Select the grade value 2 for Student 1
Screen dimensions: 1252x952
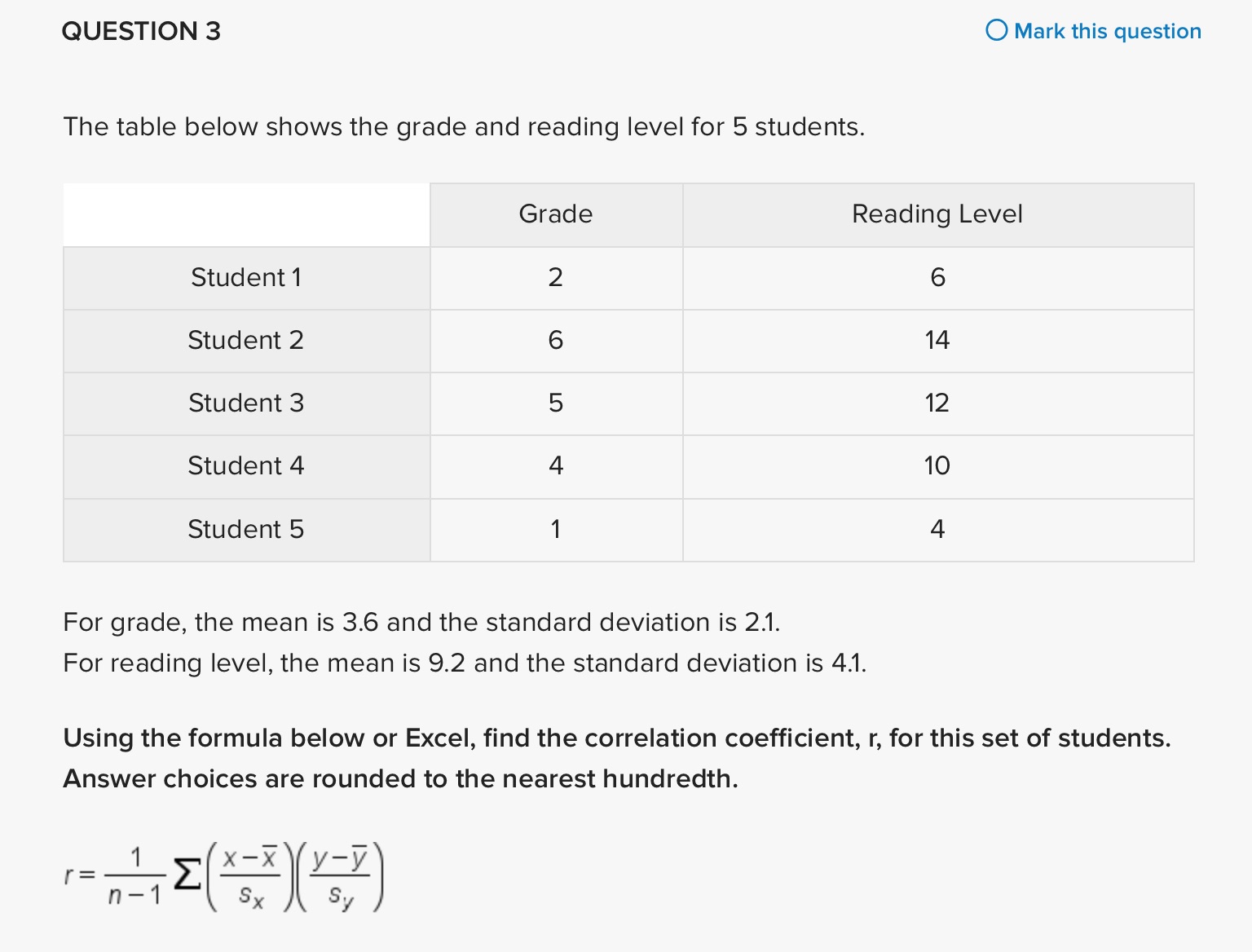[555, 277]
